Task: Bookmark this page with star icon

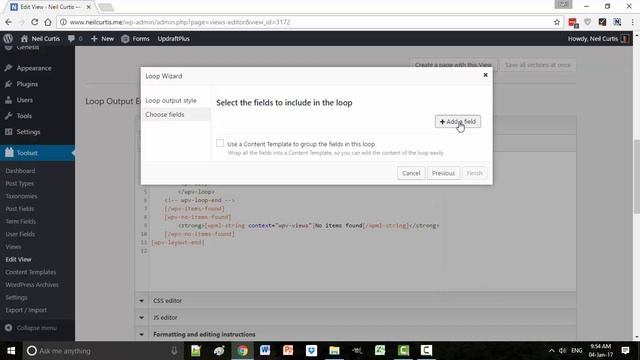Action: [557, 22]
